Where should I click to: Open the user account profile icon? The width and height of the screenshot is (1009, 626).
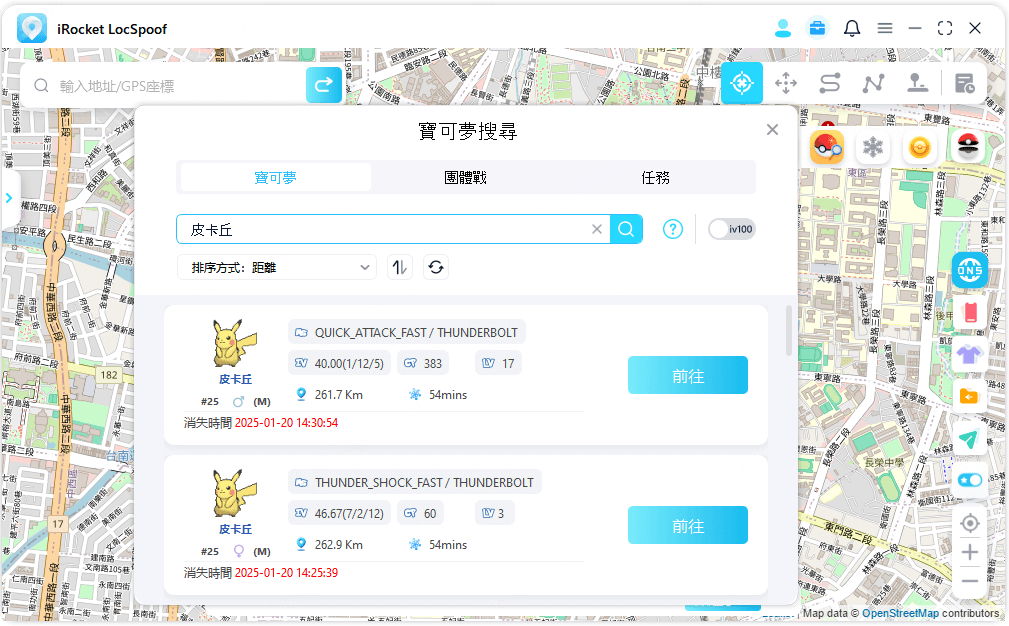[x=782, y=28]
